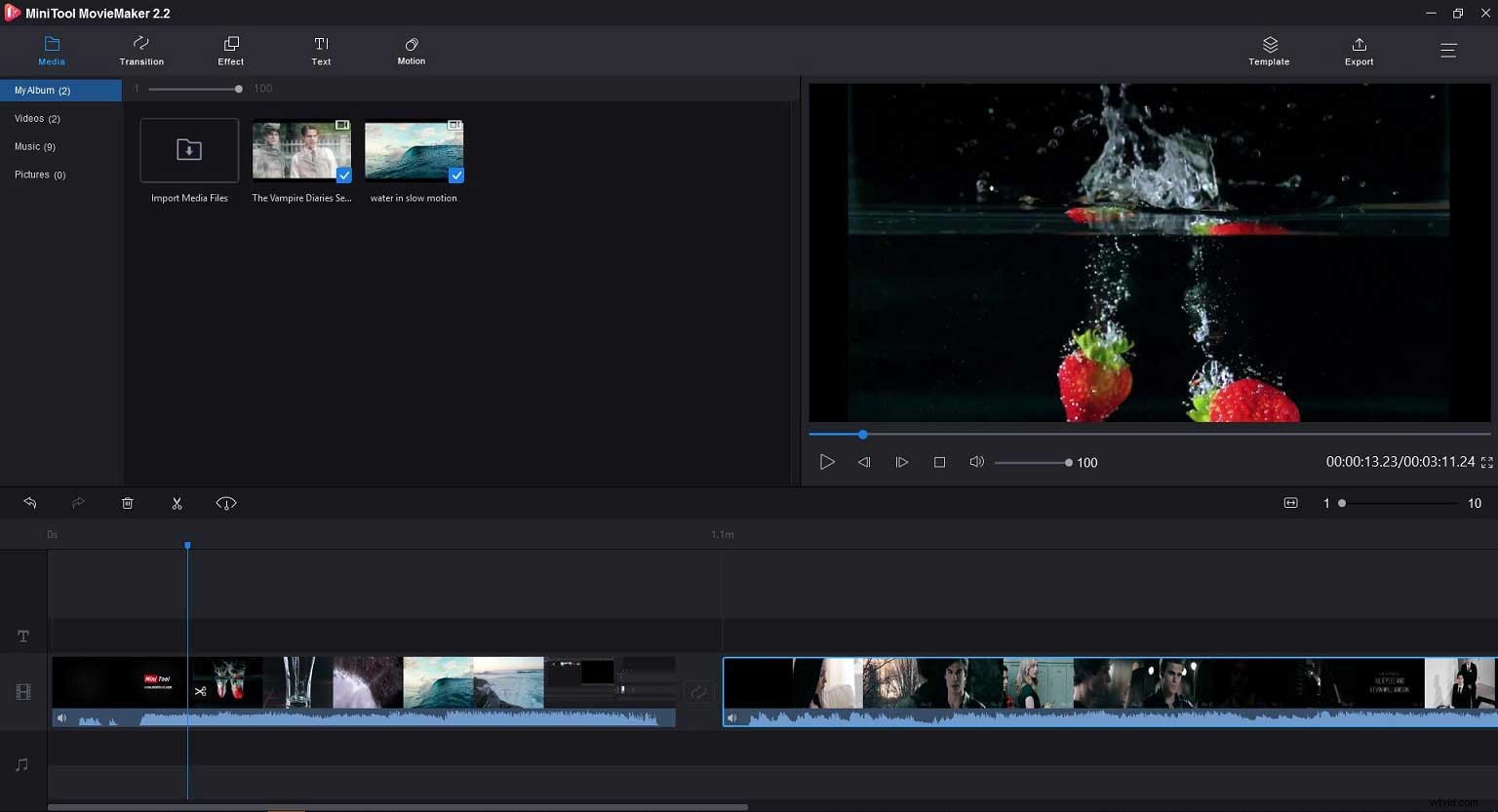Open the Transition panel
The height and width of the screenshot is (812, 1498).
click(x=140, y=51)
